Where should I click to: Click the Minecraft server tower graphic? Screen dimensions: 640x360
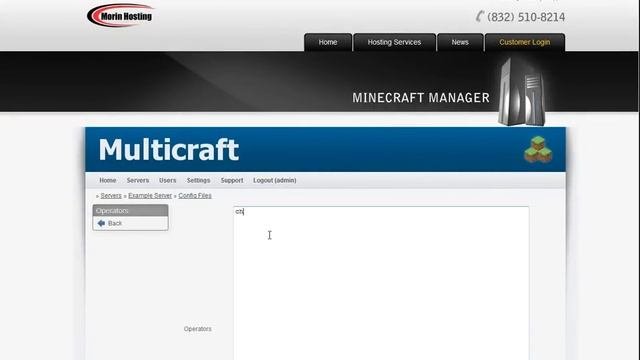[522, 92]
